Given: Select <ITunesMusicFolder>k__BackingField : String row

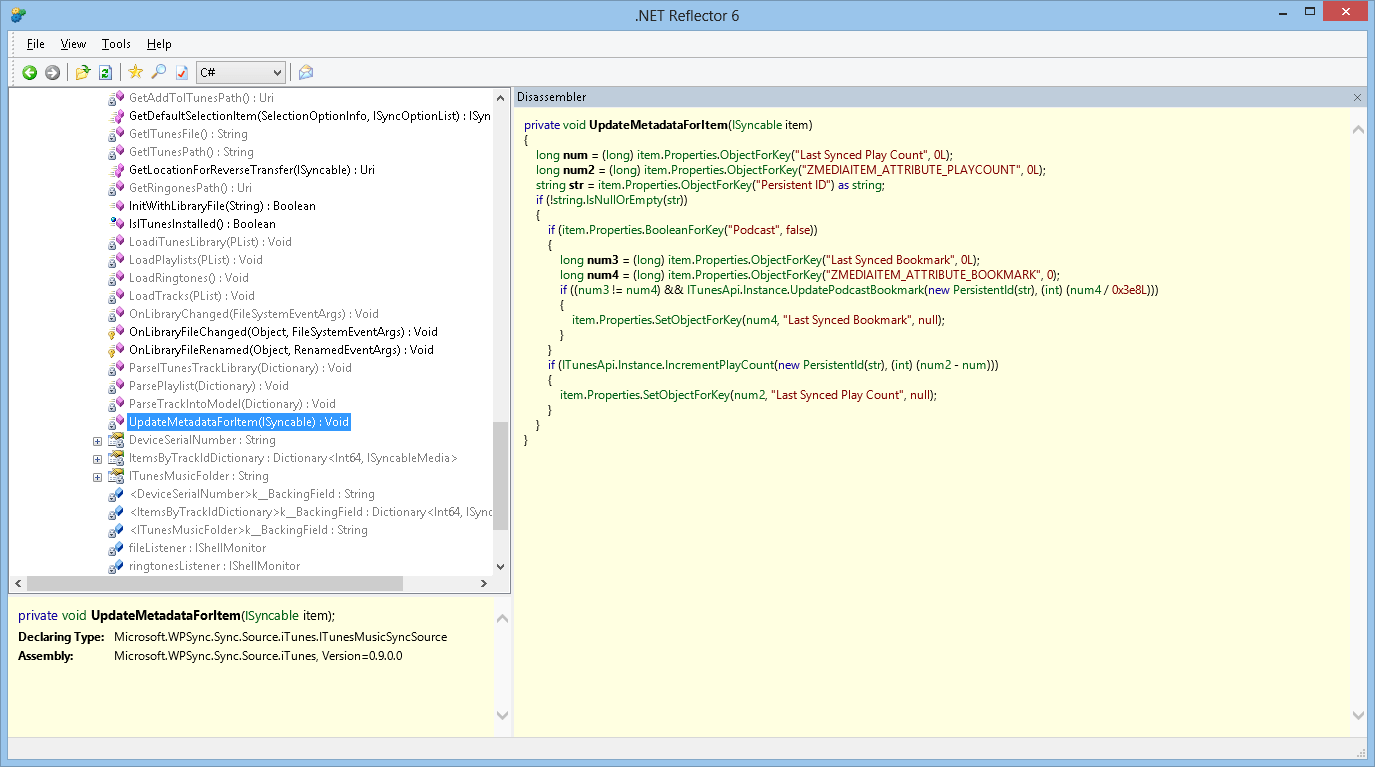Looking at the screenshot, I should 249,530.
